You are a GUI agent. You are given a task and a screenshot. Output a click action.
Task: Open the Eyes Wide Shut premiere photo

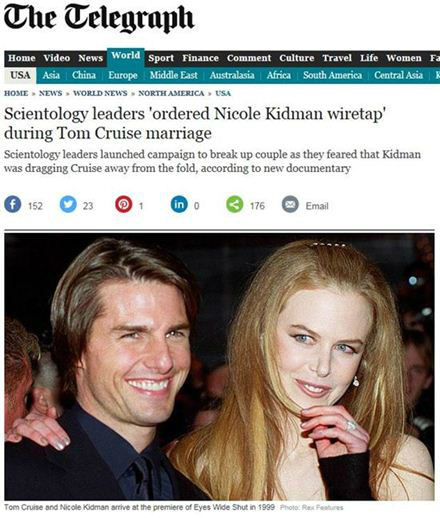[x=219, y=366]
